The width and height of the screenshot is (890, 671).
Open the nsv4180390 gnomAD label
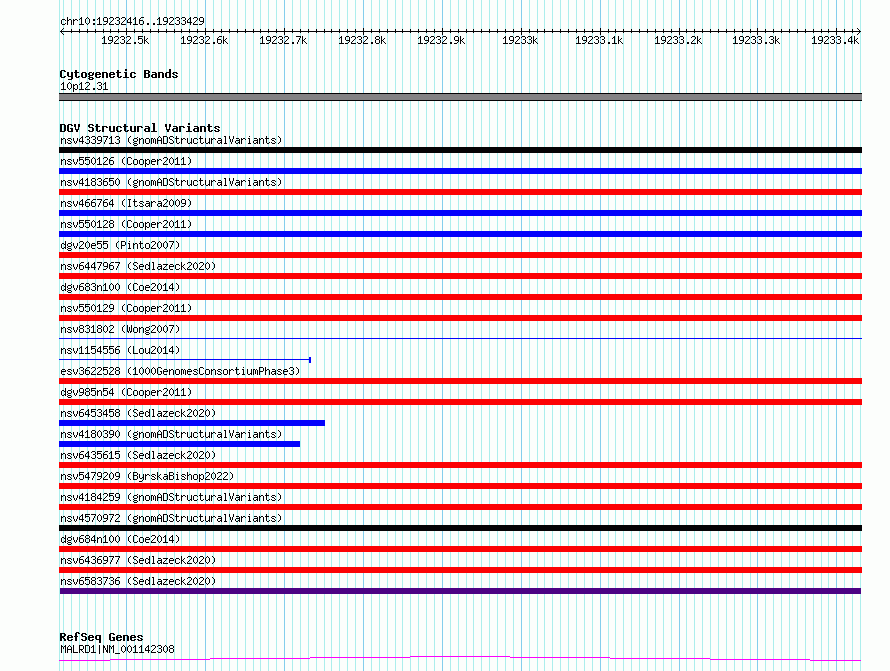(x=171, y=434)
